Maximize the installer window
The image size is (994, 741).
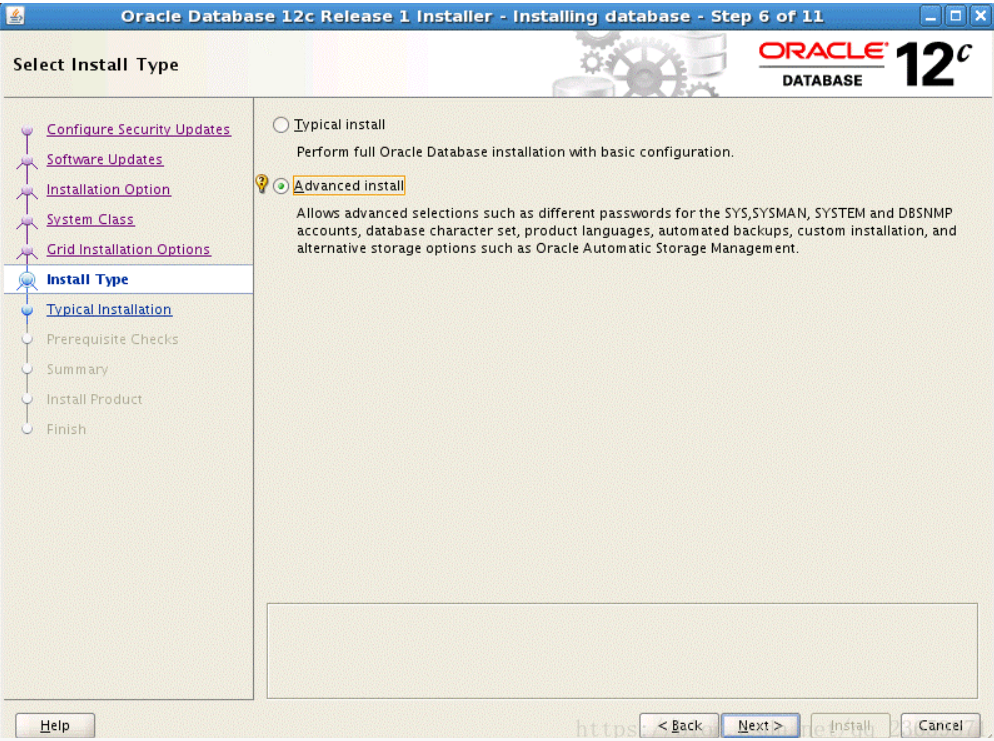click(x=955, y=16)
